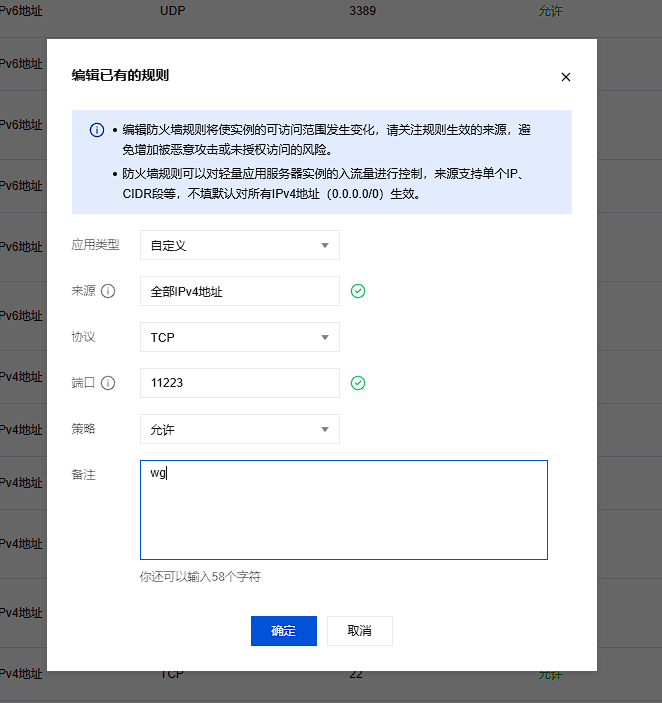Open the 策略 dropdown showing 允许
This screenshot has height=703, width=662.
tap(240, 429)
